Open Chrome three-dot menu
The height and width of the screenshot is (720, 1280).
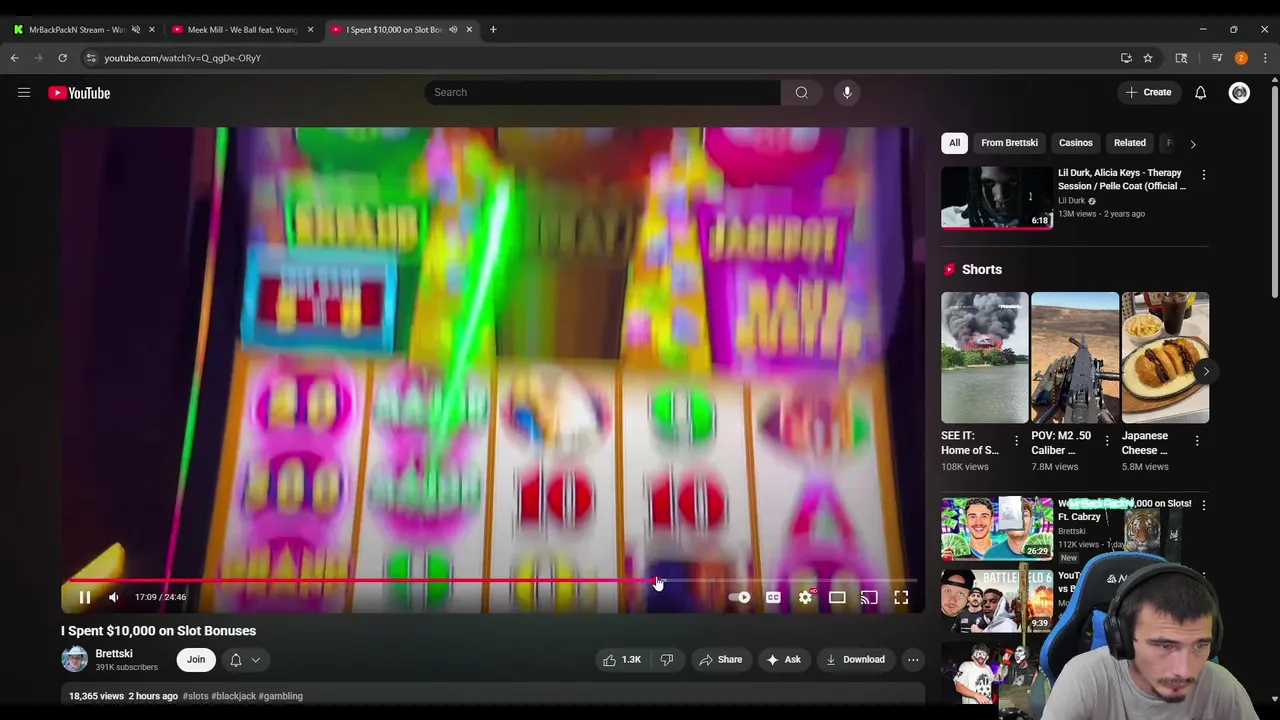click(x=1265, y=58)
